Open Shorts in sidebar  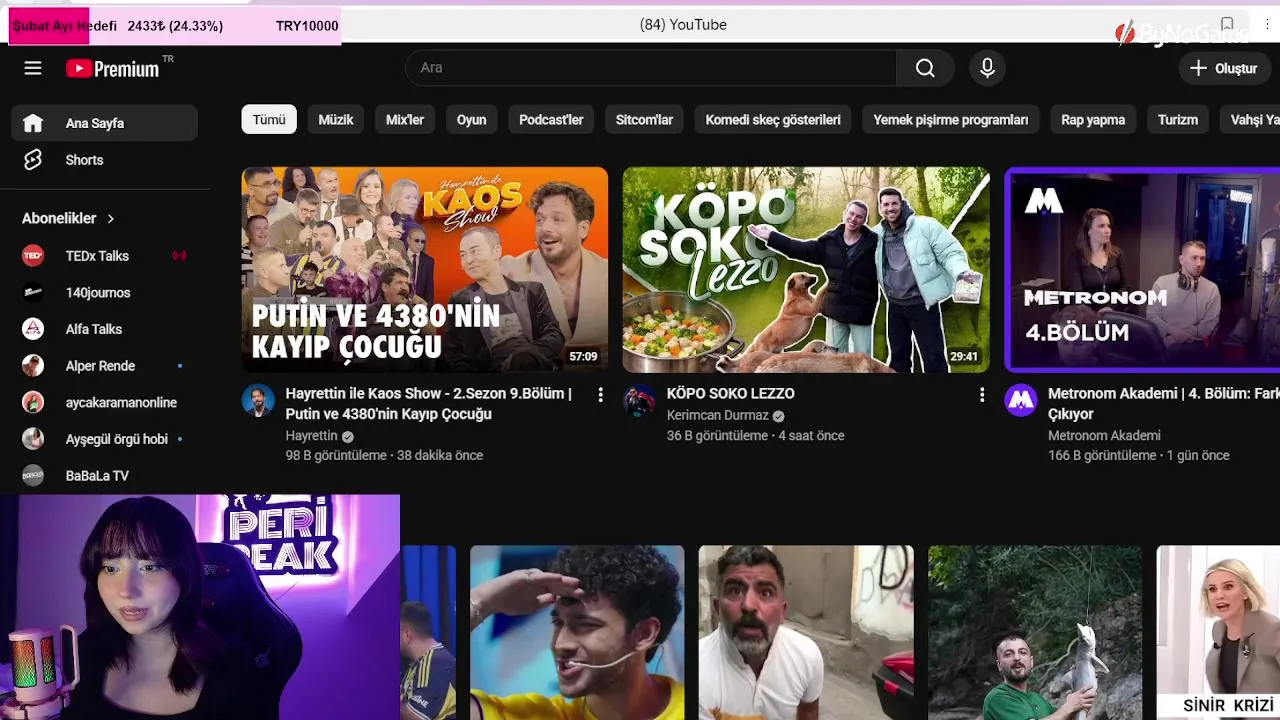104,160
